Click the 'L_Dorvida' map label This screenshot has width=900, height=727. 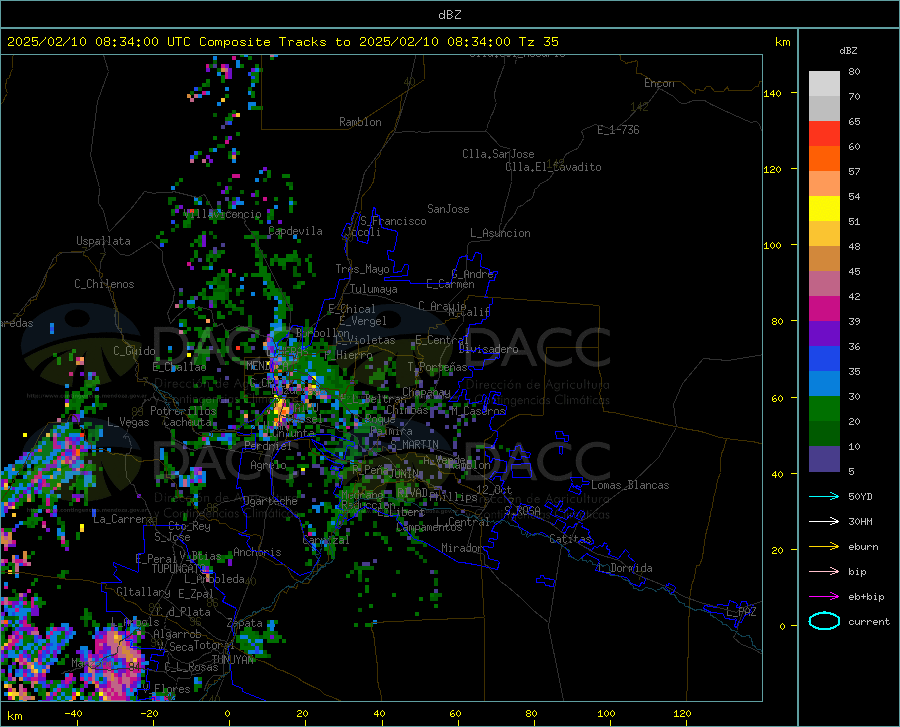click(625, 568)
